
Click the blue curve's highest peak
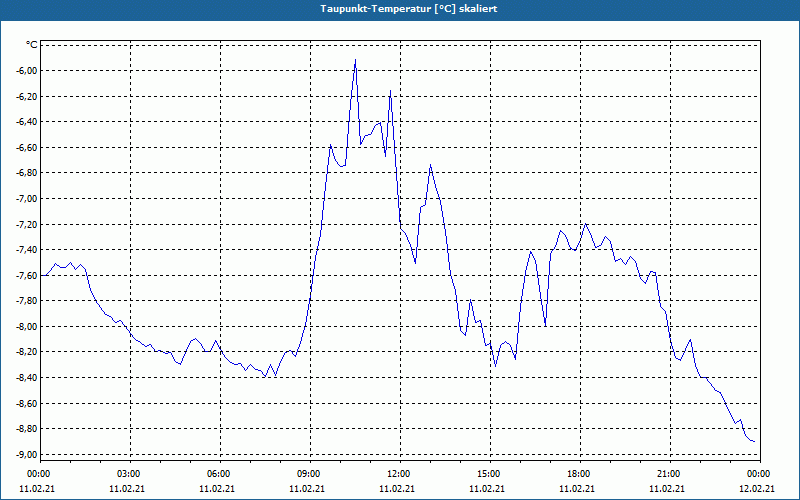(x=356, y=60)
